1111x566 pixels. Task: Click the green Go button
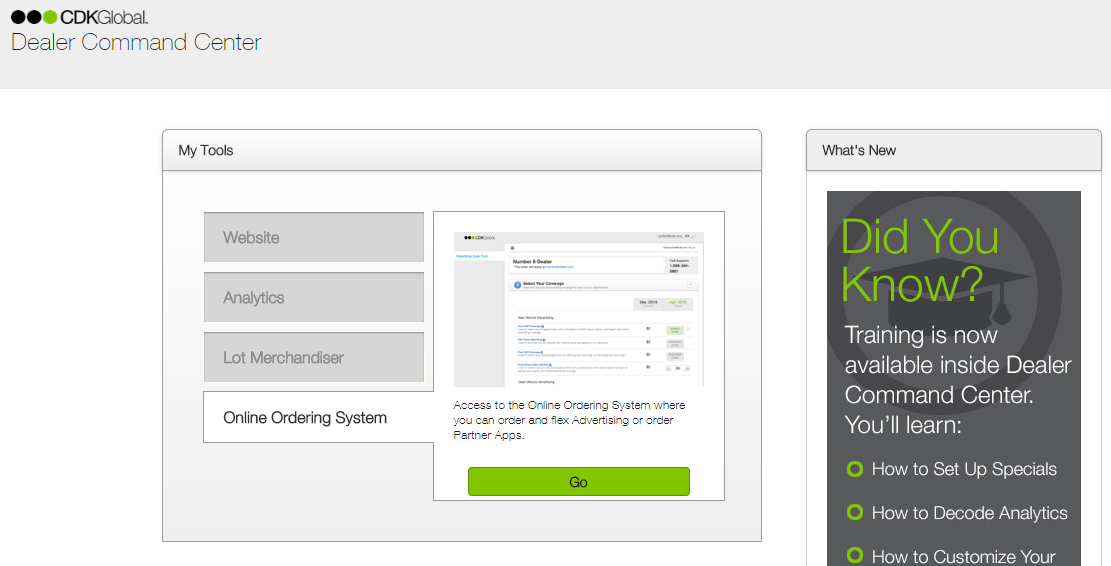pyautogui.click(x=578, y=482)
